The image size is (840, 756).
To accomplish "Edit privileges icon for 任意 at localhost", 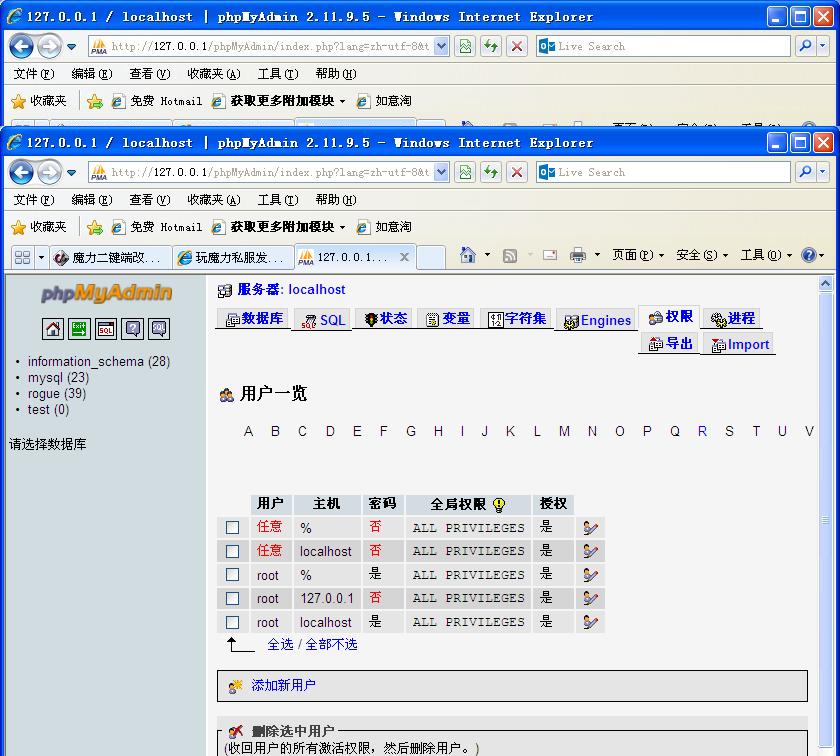I will click(590, 551).
